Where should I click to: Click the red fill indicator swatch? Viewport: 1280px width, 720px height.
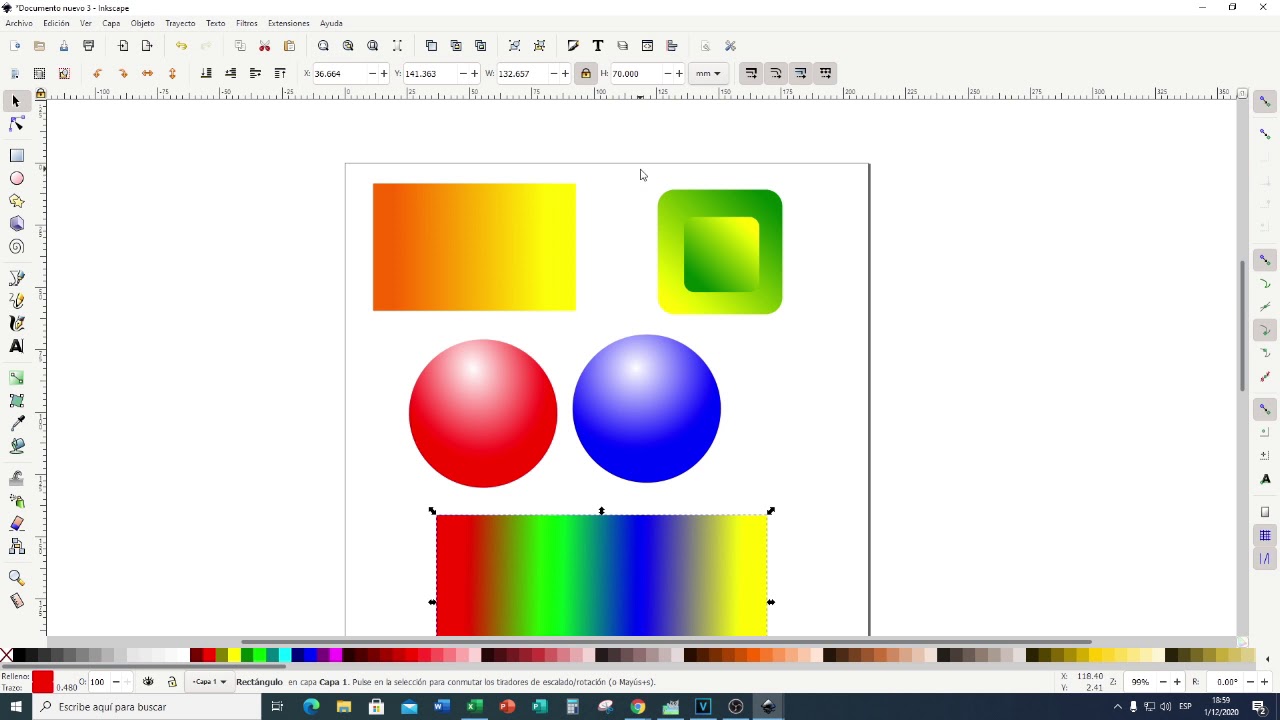pos(42,677)
